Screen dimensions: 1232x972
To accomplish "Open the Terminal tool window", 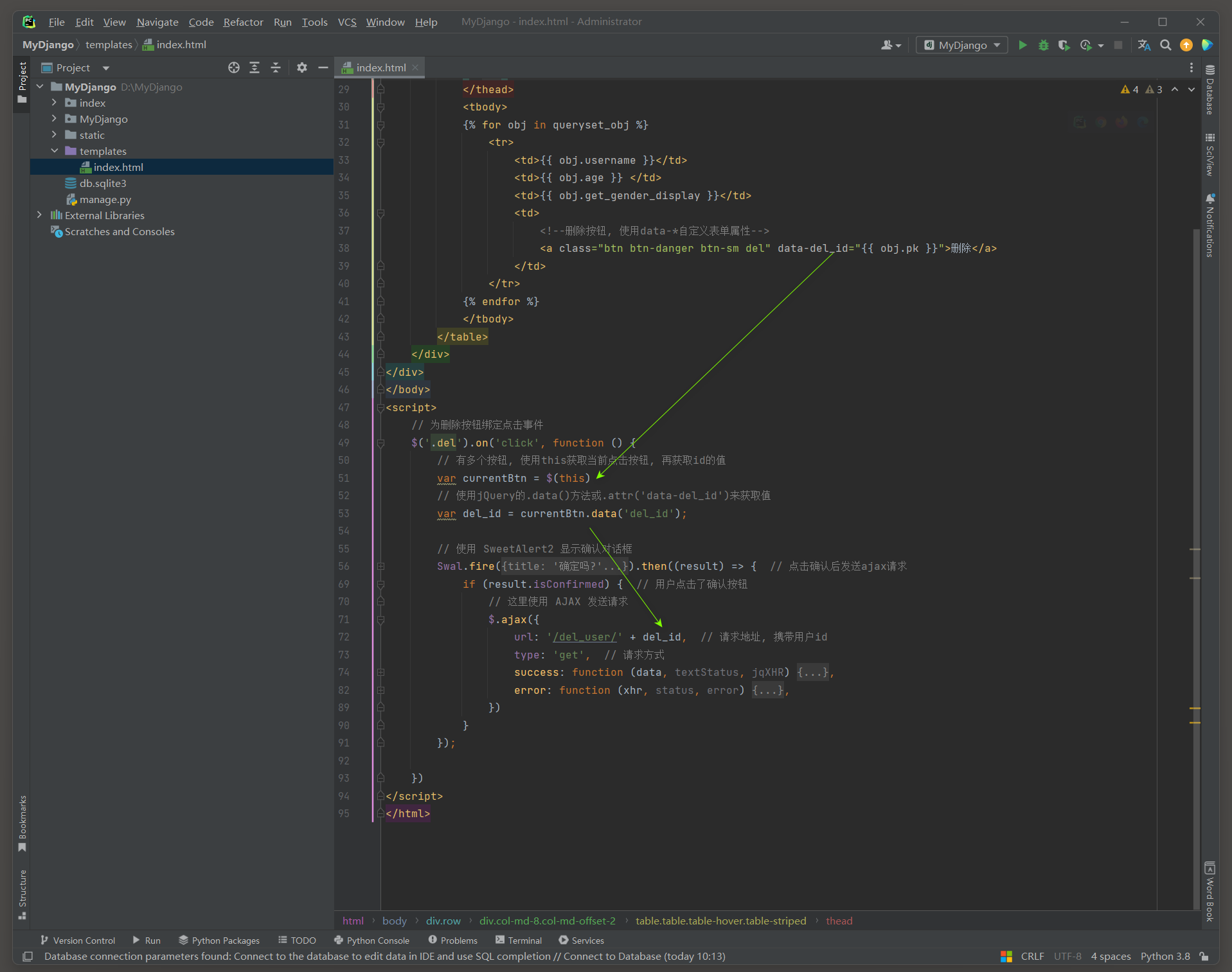I will (519, 940).
